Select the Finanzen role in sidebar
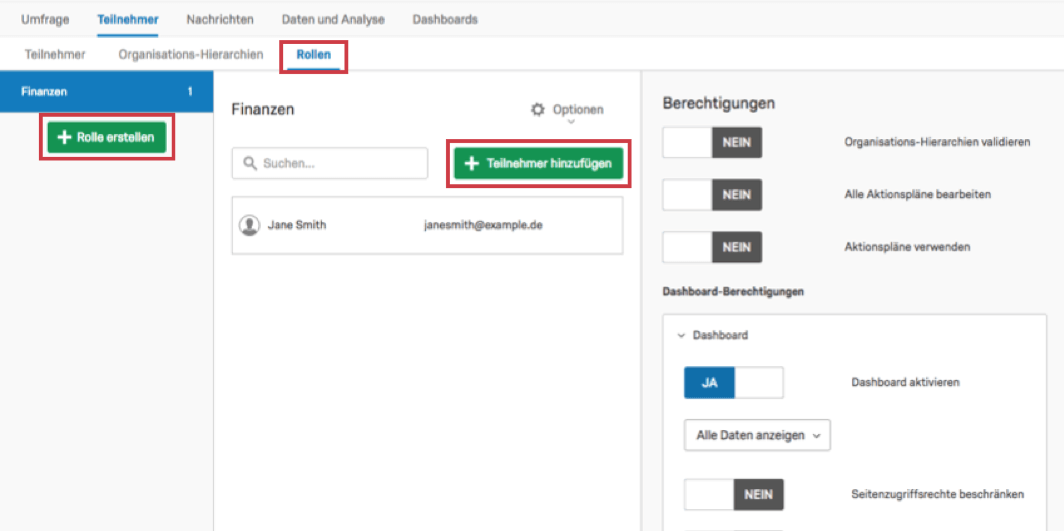 pos(107,92)
